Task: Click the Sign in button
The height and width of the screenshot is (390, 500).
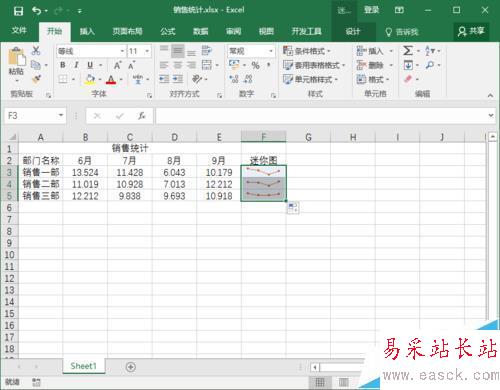Action: coord(372,10)
